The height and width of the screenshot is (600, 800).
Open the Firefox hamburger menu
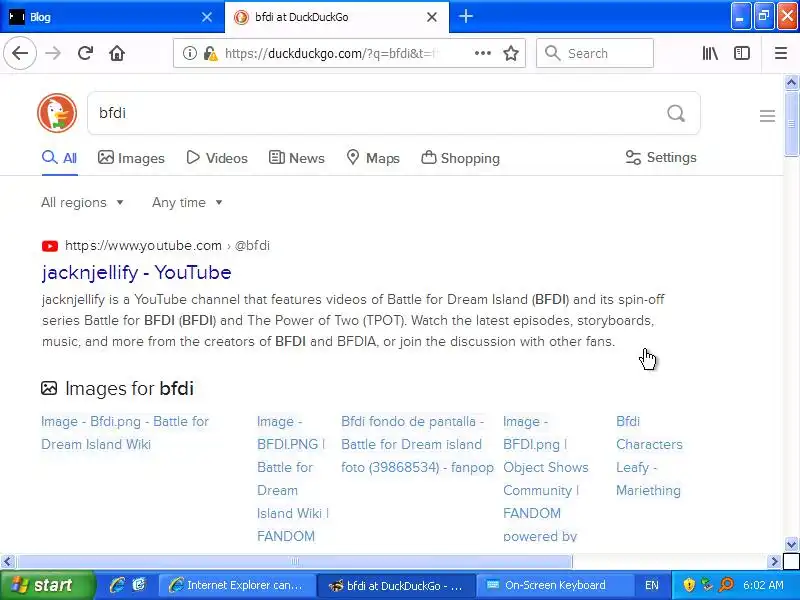(x=781, y=53)
